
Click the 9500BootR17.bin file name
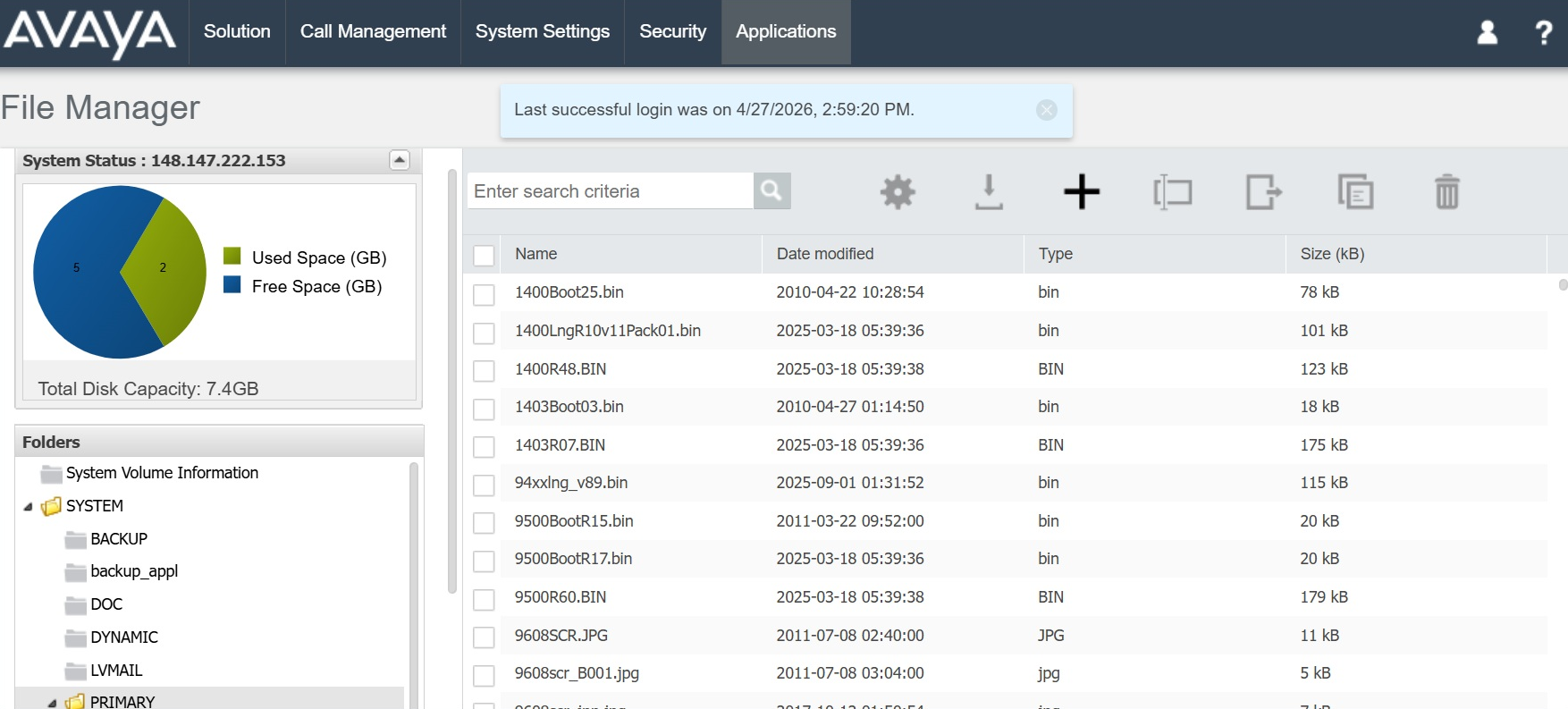pyautogui.click(x=573, y=559)
